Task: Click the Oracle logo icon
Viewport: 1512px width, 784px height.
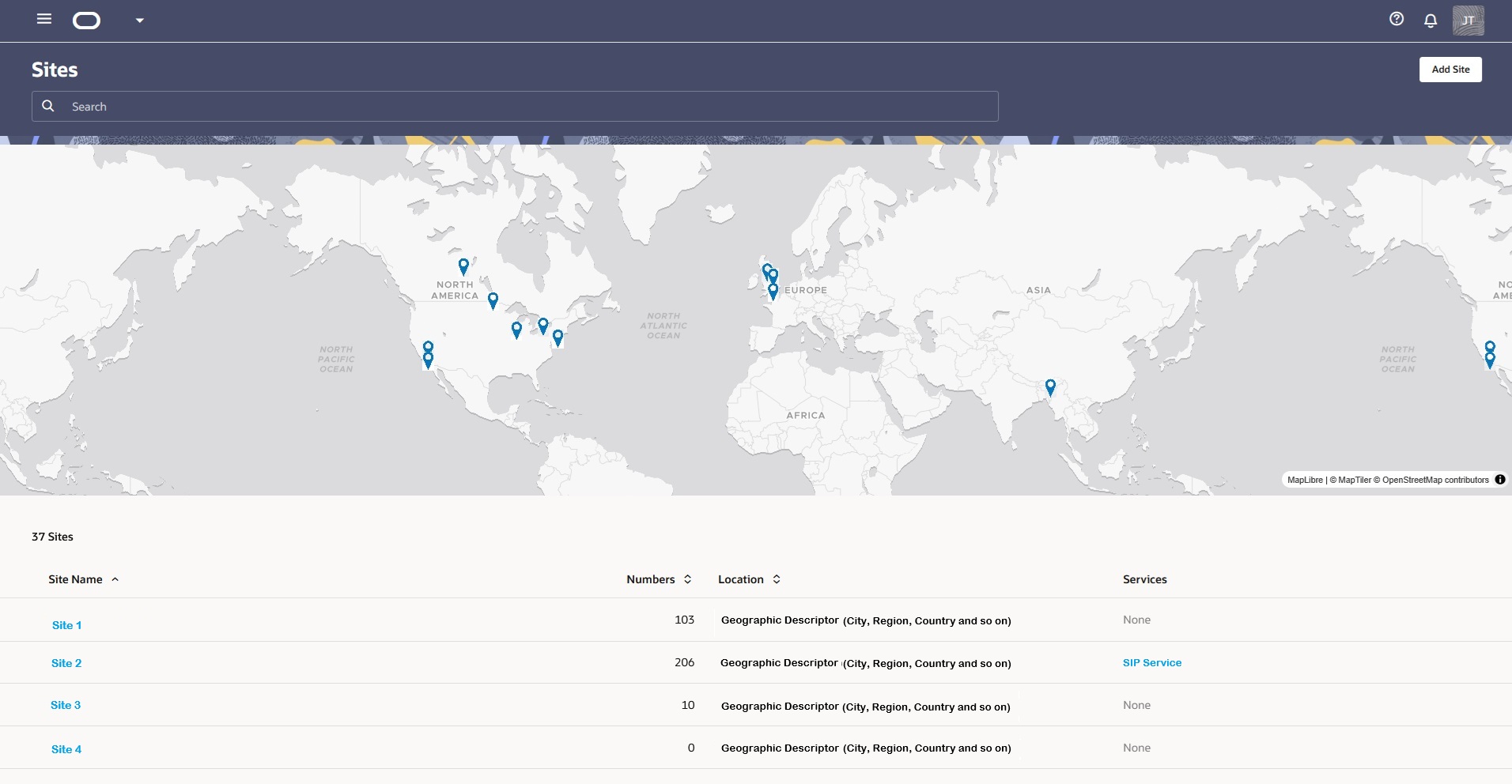Action: coord(86,21)
